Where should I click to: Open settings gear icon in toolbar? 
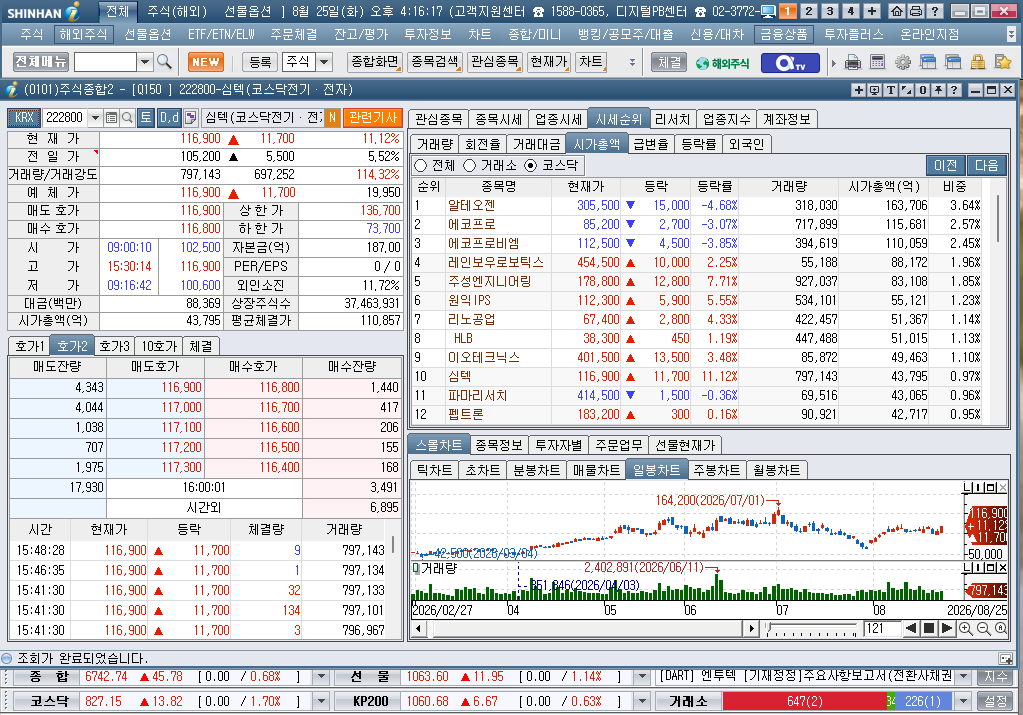click(x=903, y=63)
